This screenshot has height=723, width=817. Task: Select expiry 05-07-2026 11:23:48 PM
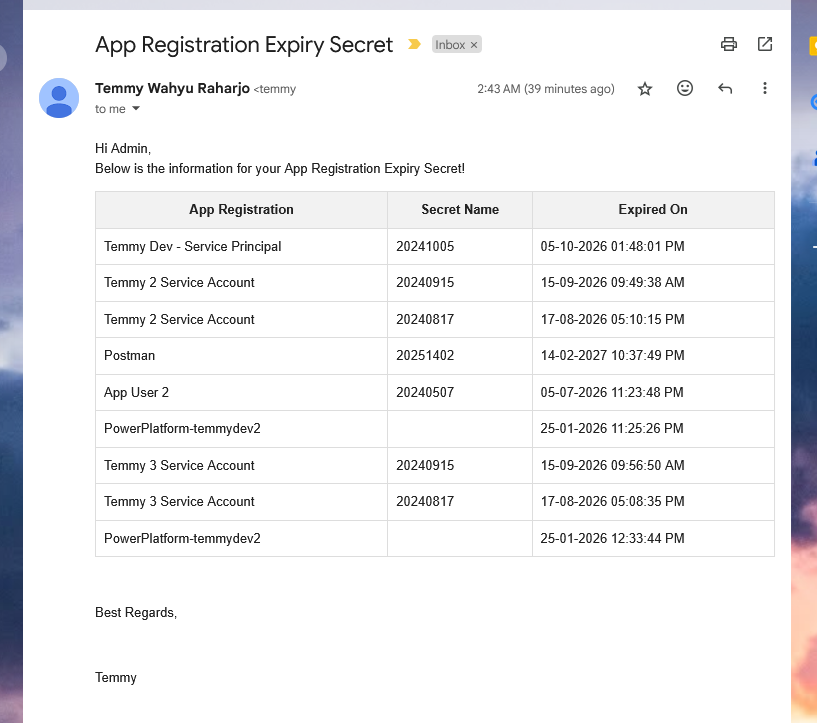tap(612, 392)
